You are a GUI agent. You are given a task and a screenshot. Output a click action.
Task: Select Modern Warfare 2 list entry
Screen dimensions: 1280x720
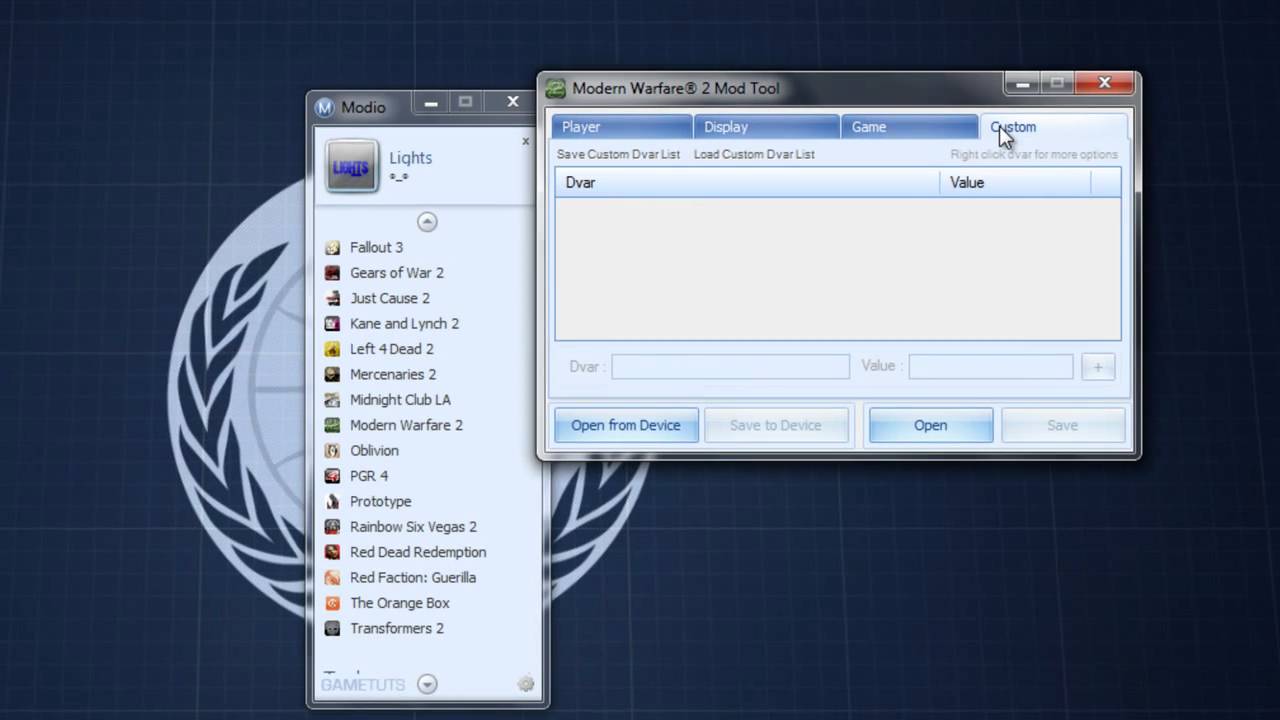pyautogui.click(x=406, y=425)
